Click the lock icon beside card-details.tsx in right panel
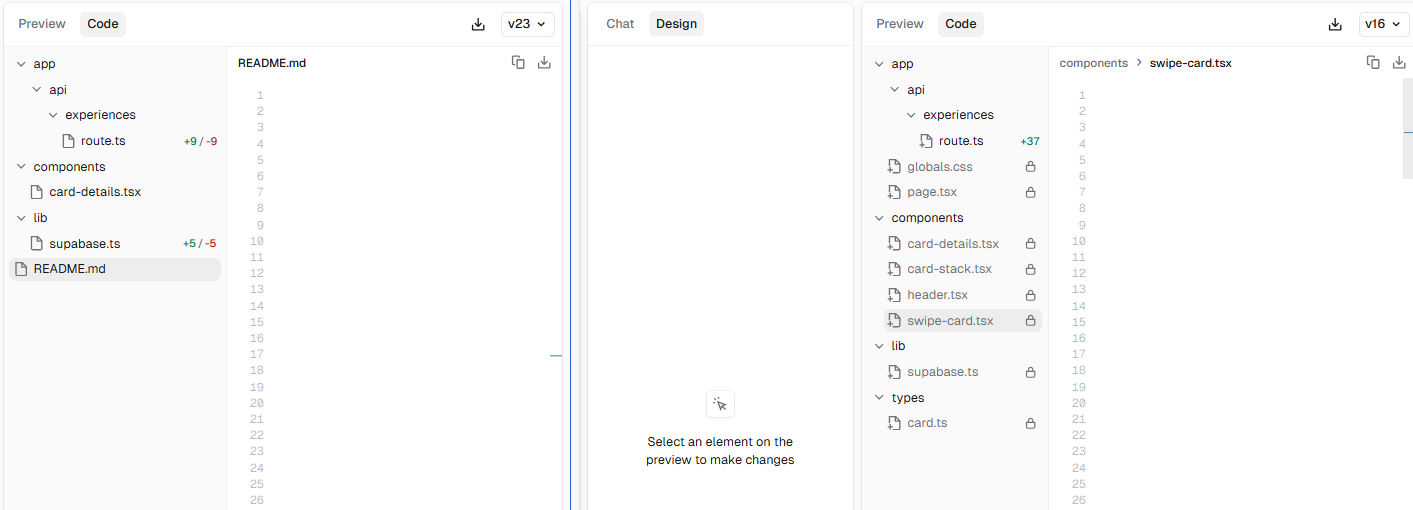This screenshot has width=1413, height=510. pos(1030,244)
